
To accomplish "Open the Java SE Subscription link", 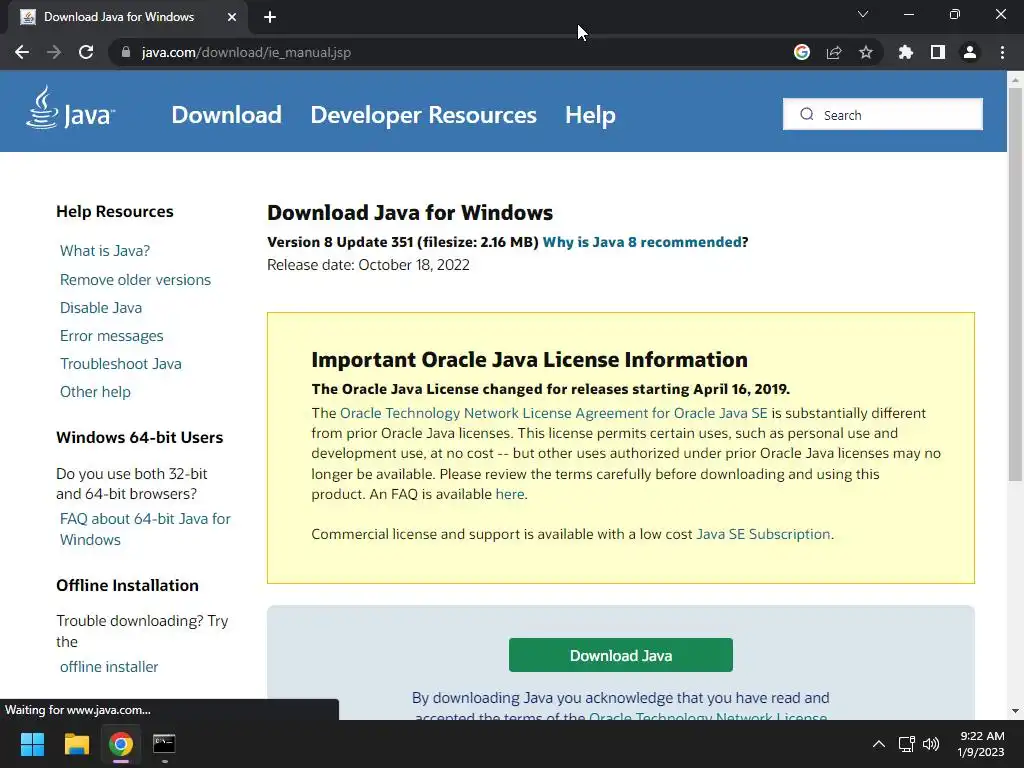I will point(763,534).
